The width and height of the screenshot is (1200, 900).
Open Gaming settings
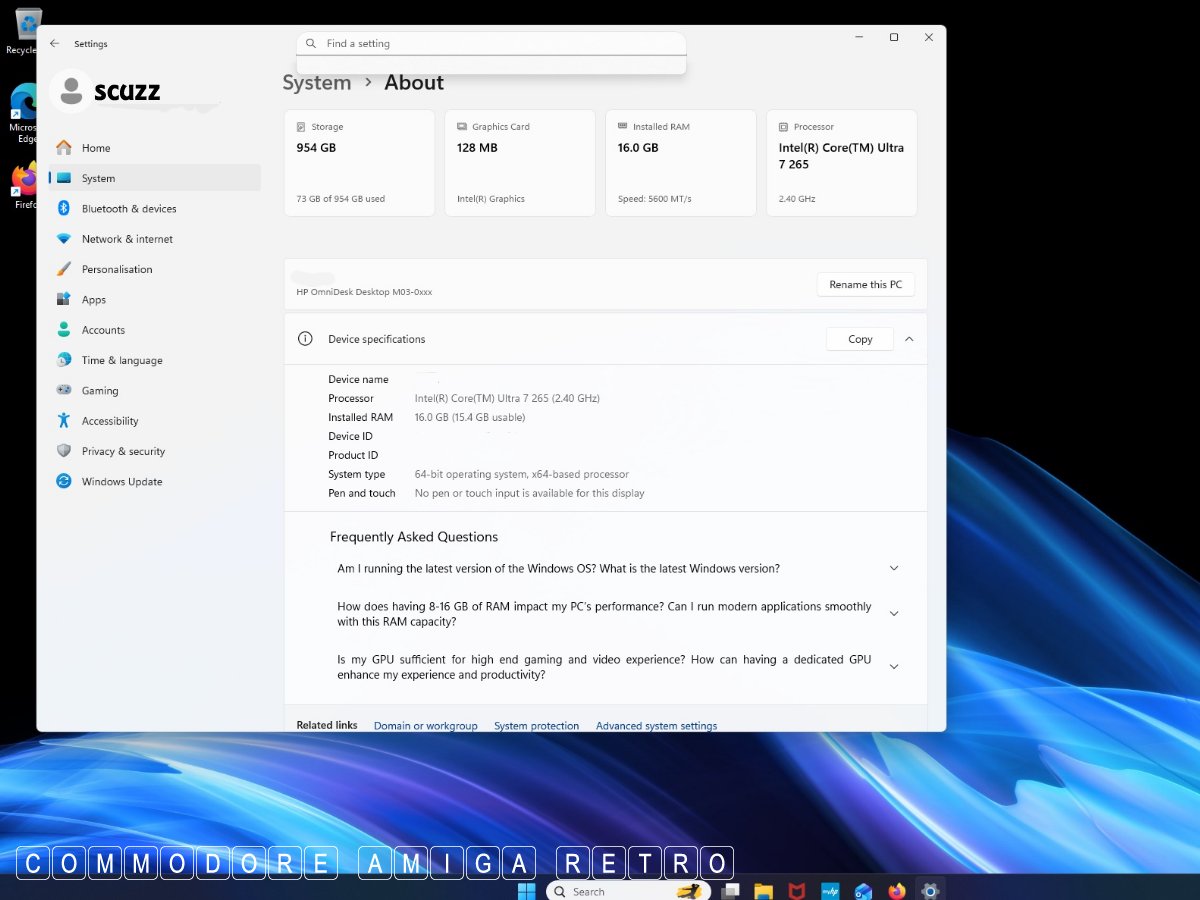(x=100, y=391)
